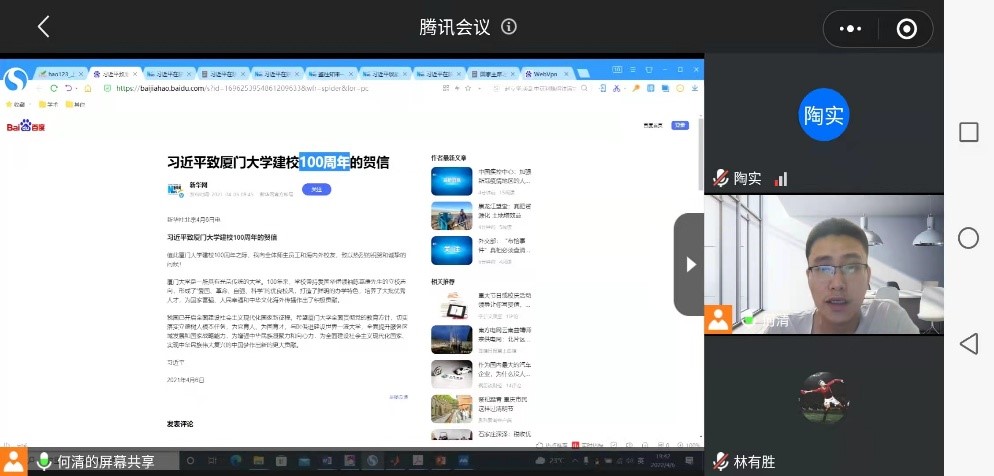The height and width of the screenshot is (476, 994).
Task: Open meeting info icon beside 腾讯会议
Action: [509, 27]
